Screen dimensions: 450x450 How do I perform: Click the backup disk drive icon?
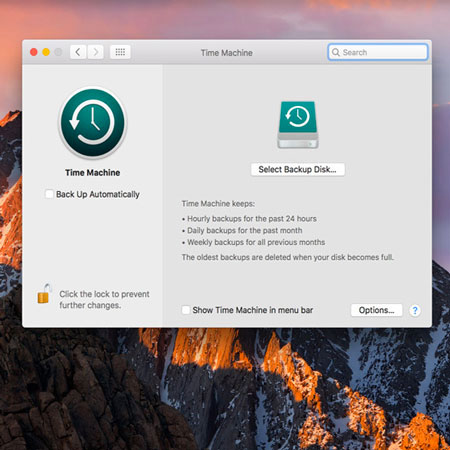298,125
